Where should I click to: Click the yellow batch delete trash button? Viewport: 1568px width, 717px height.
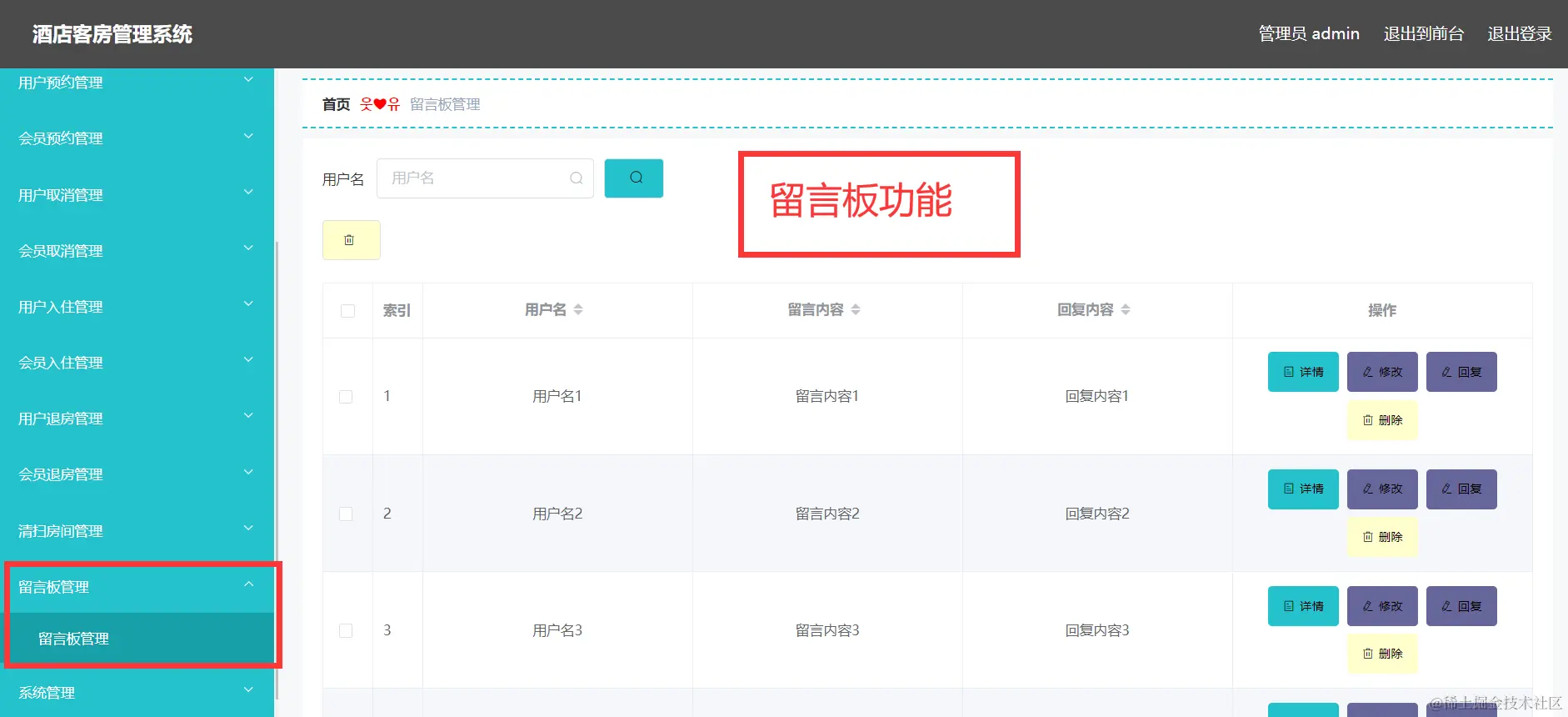351,240
